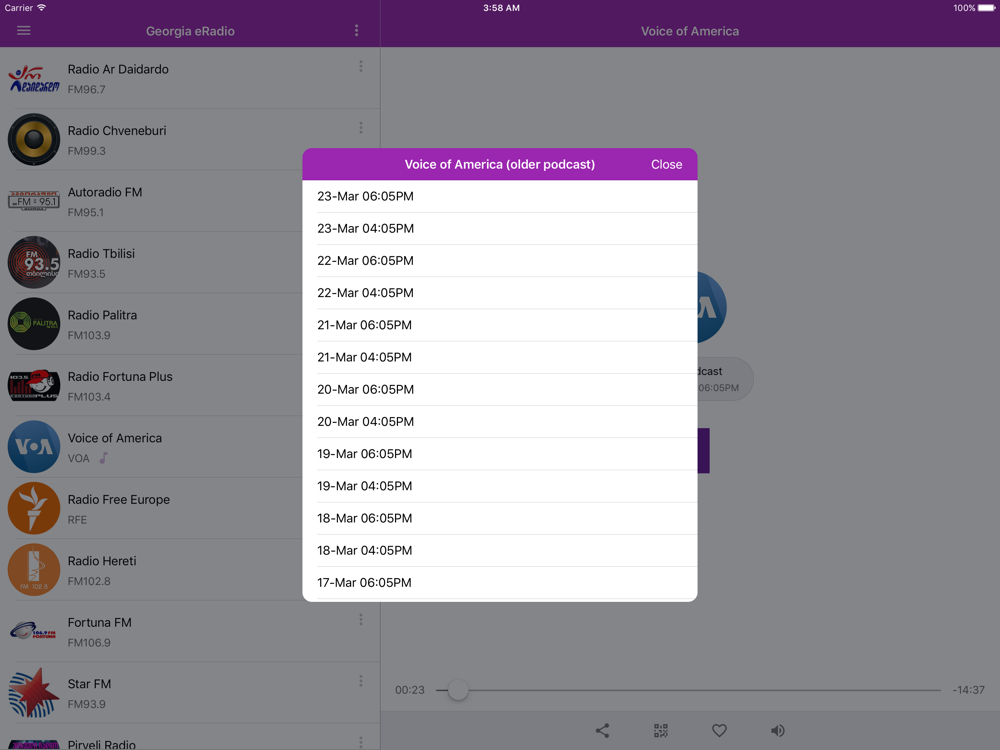Open the QR code icon in the player toolbar
This screenshot has width=1000, height=750.
(x=661, y=730)
